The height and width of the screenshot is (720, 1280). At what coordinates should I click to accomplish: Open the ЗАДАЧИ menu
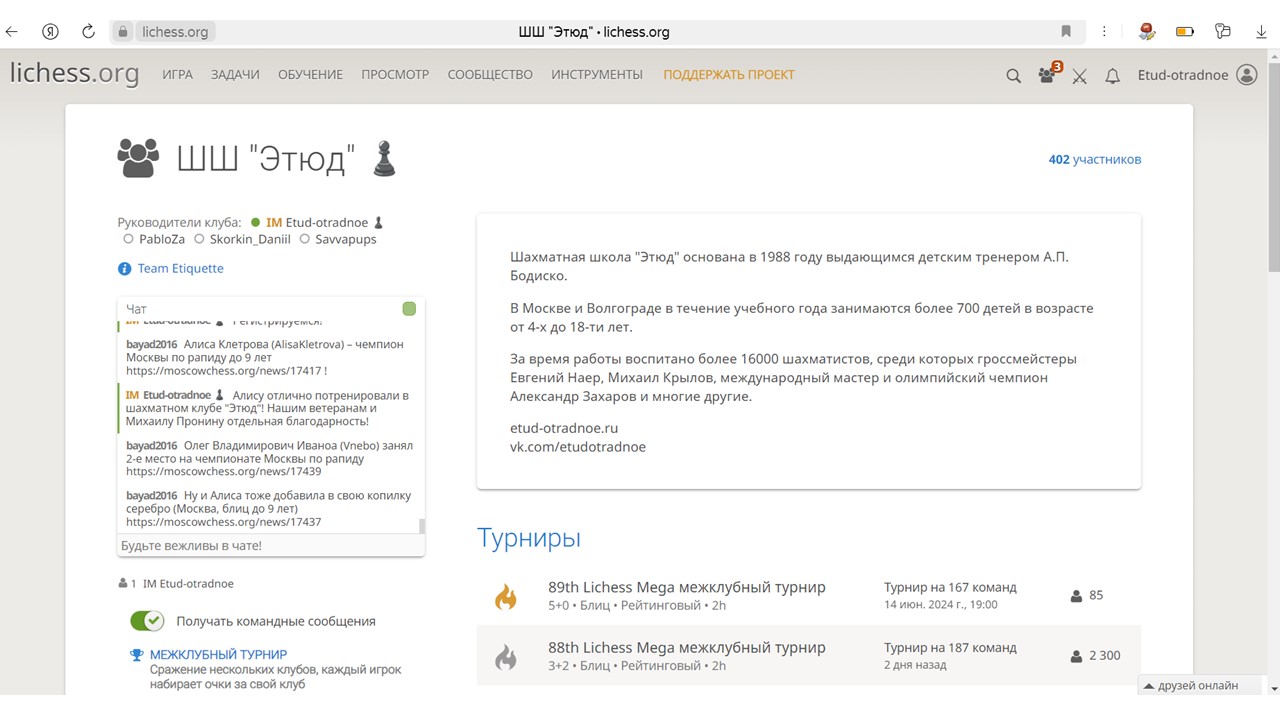(x=235, y=75)
